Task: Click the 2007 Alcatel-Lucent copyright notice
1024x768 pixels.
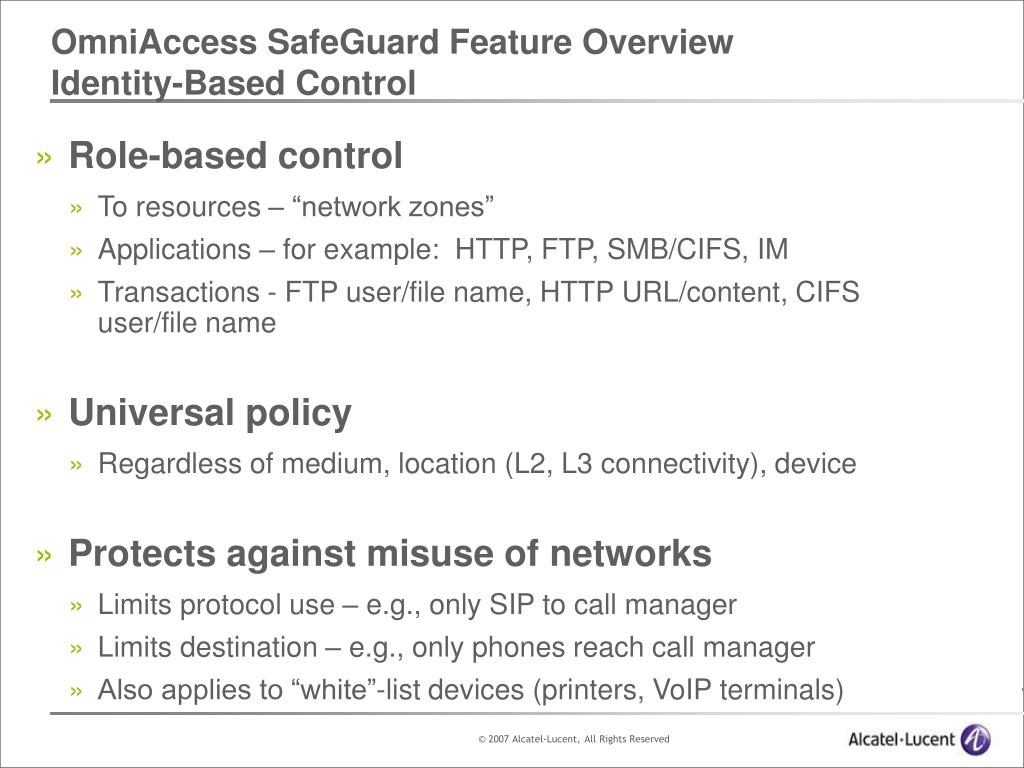Action: (x=574, y=739)
